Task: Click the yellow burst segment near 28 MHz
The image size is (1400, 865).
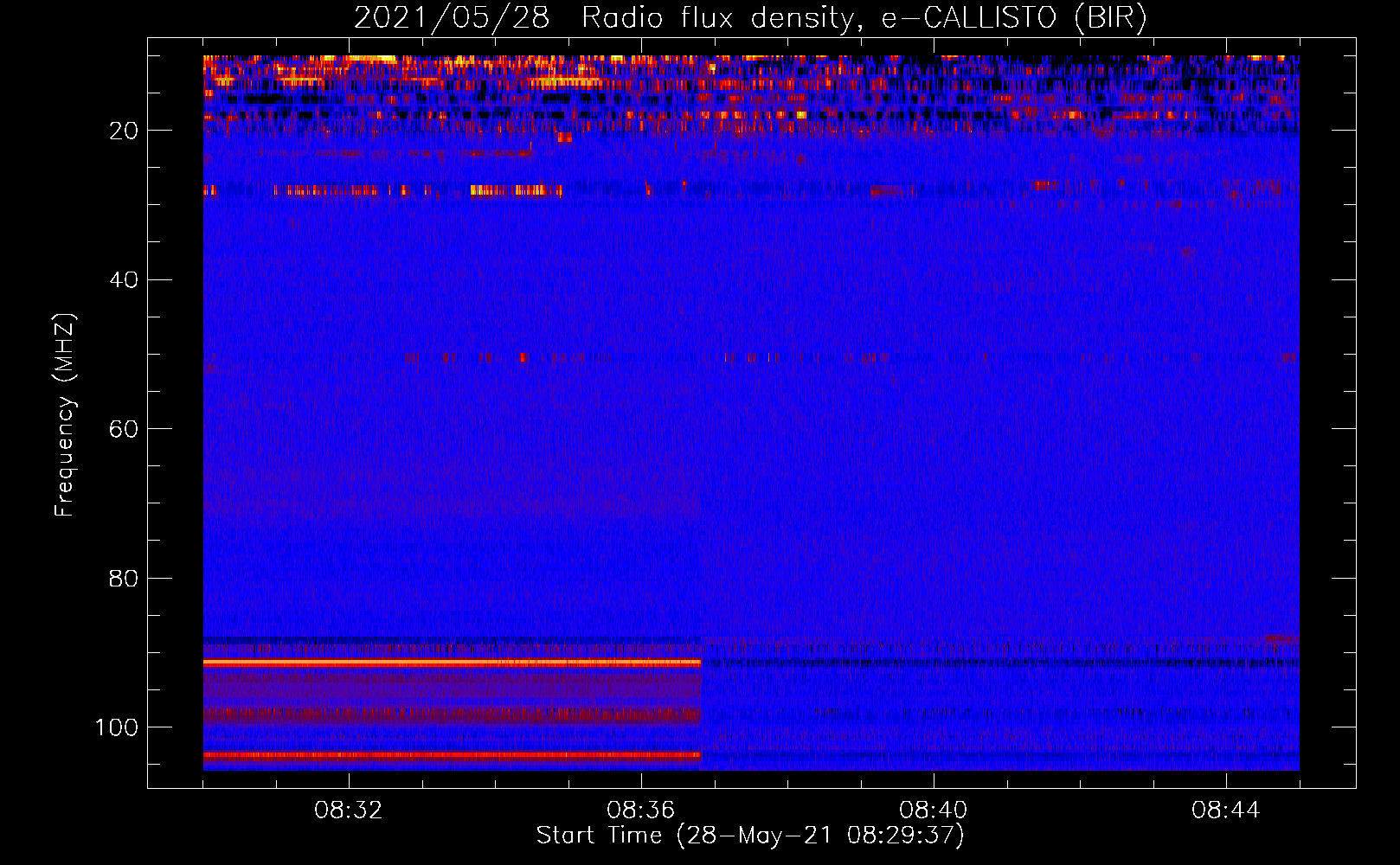Action: (x=516, y=190)
